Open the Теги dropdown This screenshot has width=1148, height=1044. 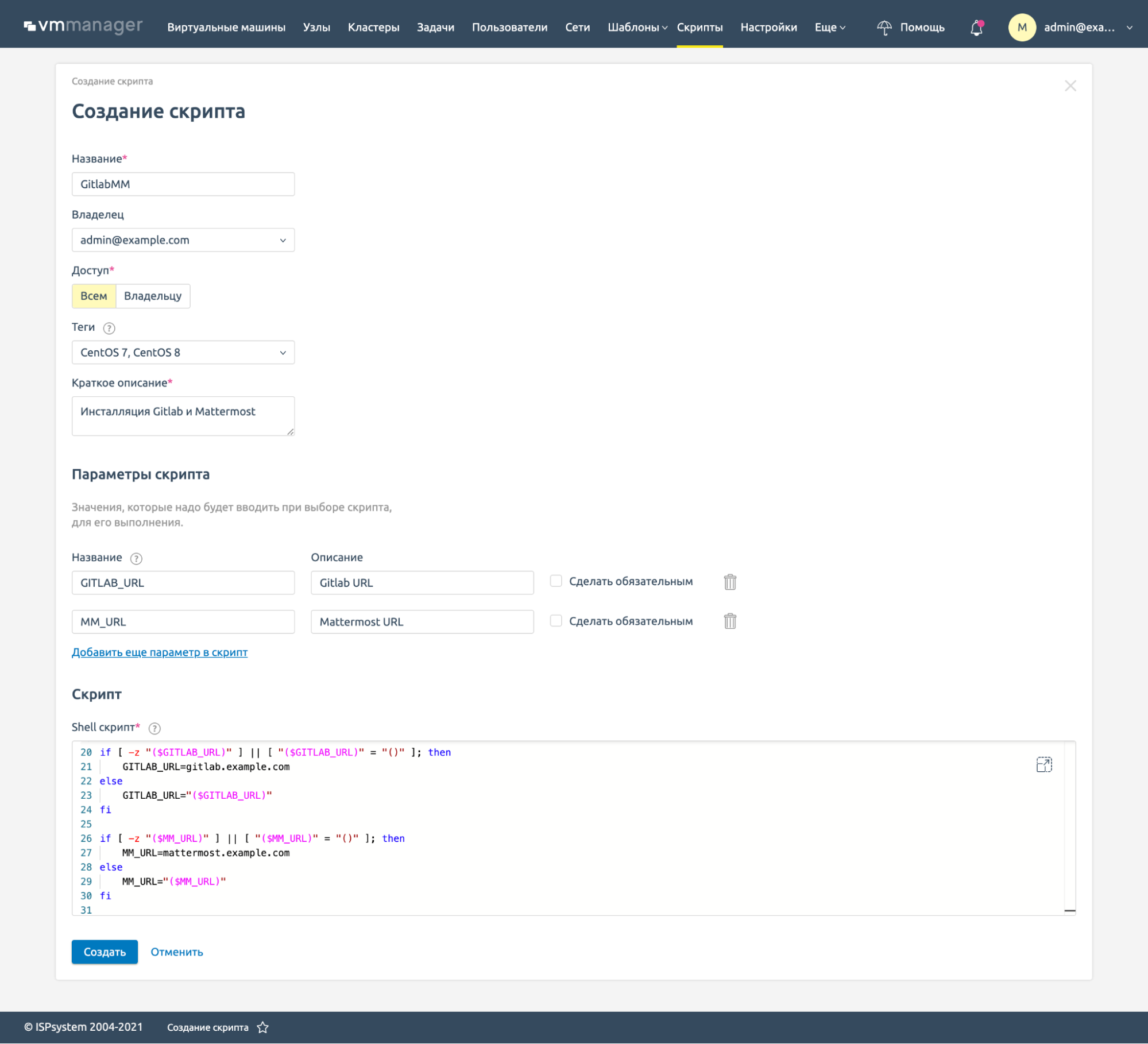pos(183,353)
